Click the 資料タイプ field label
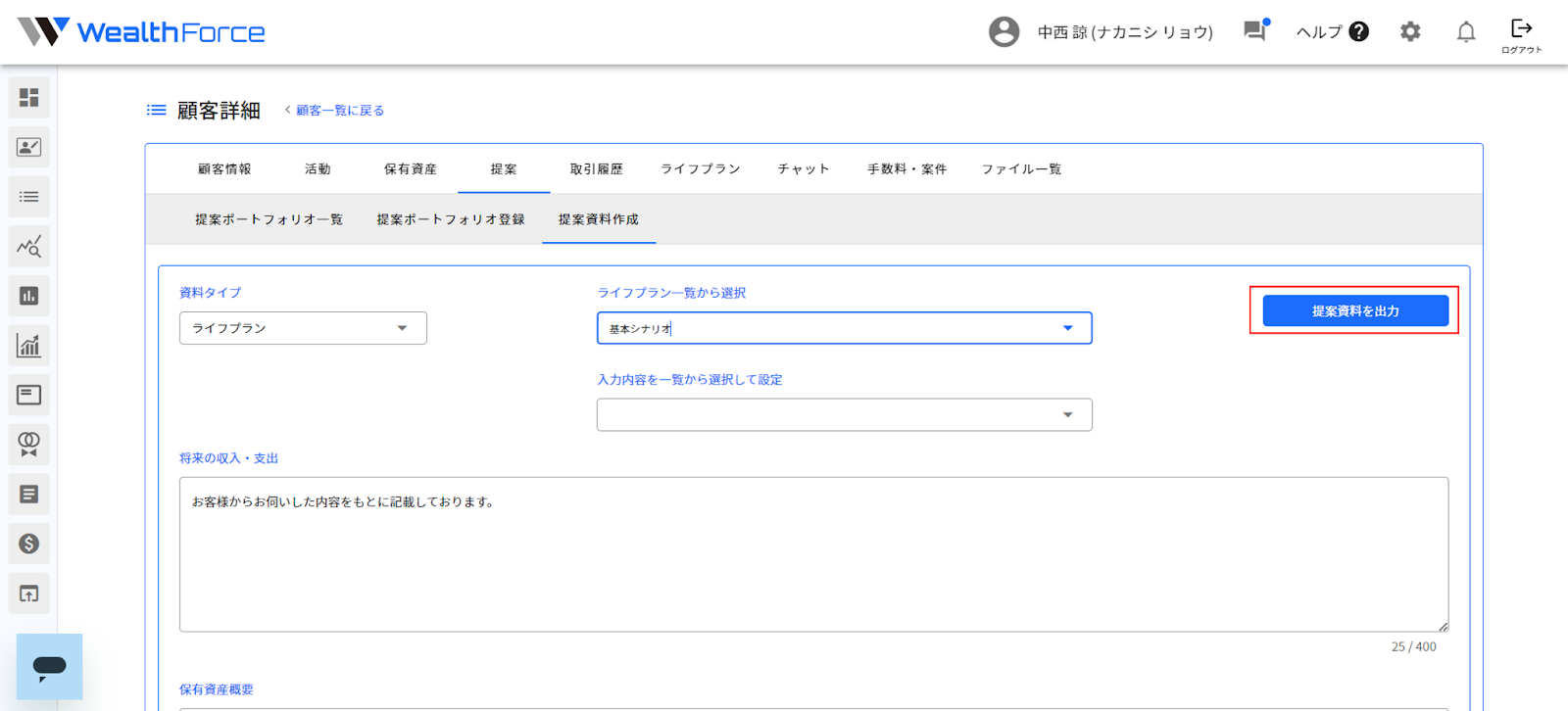The image size is (1568, 711). pos(211,293)
